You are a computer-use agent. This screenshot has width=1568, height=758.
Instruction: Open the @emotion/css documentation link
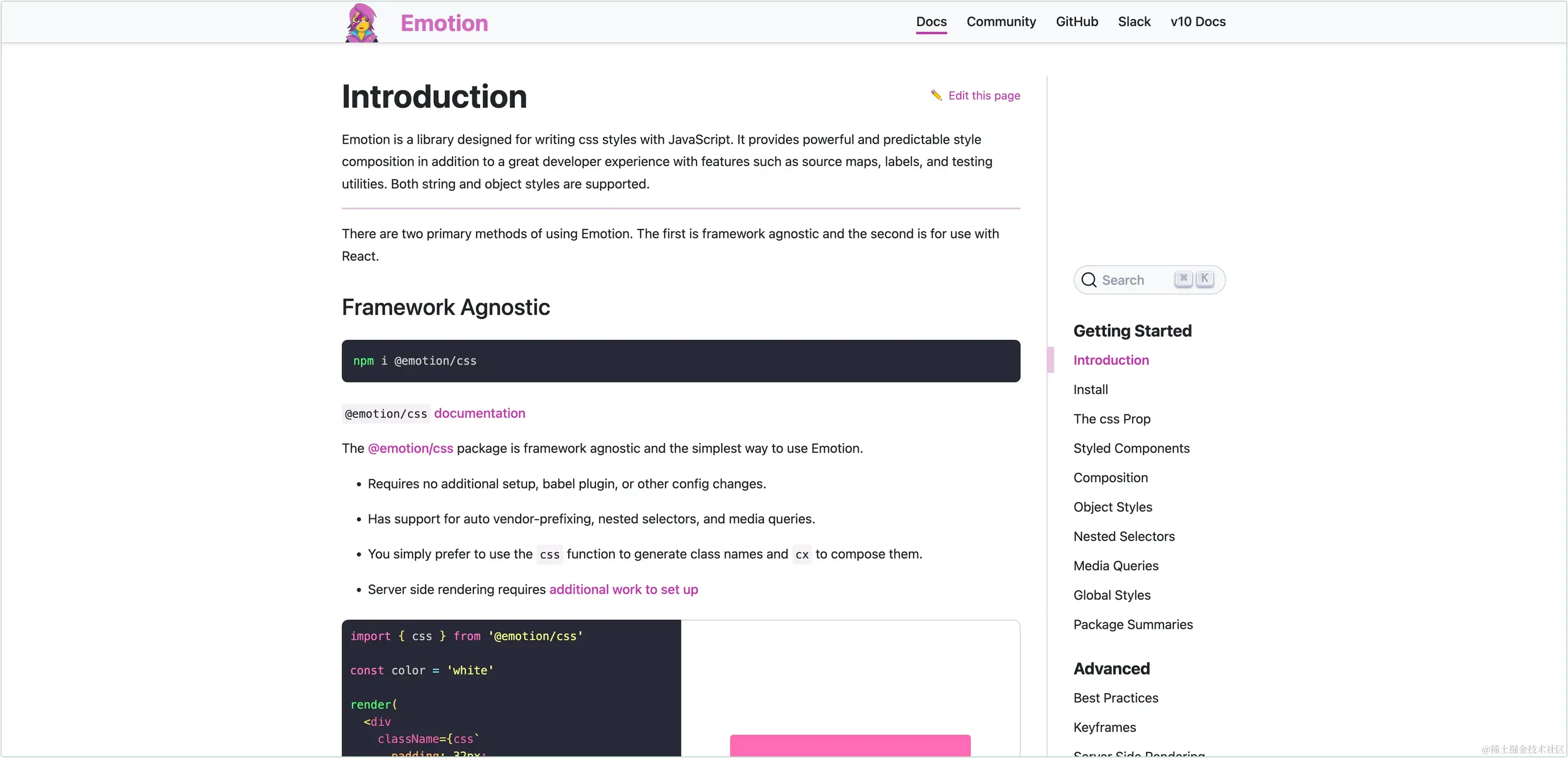479,413
